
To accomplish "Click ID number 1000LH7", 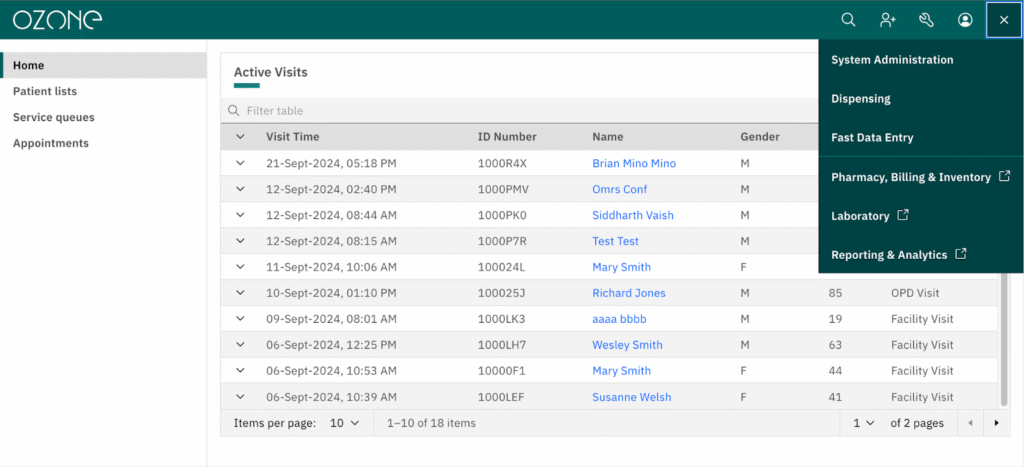I will click(x=501, y=345).
